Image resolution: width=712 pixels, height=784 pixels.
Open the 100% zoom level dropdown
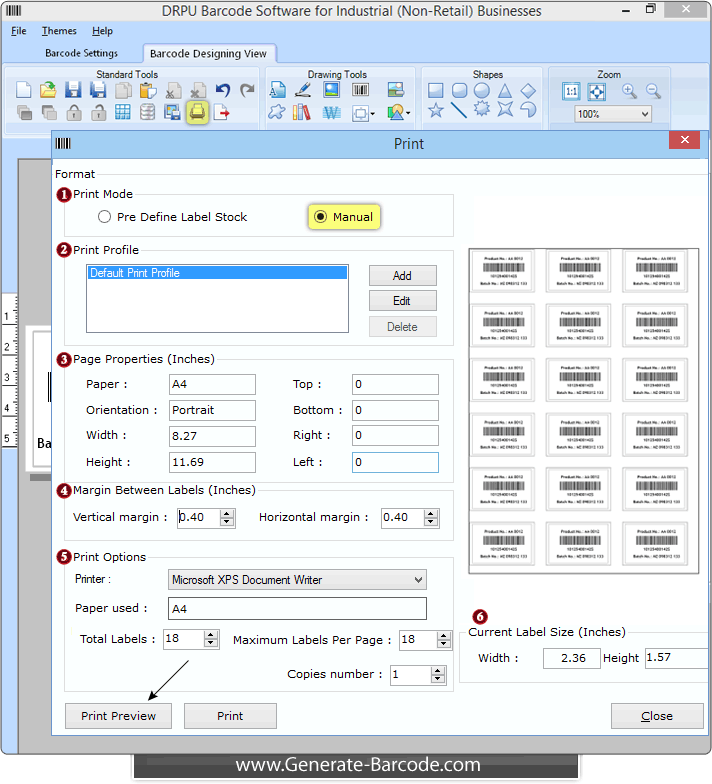[644, 114]
